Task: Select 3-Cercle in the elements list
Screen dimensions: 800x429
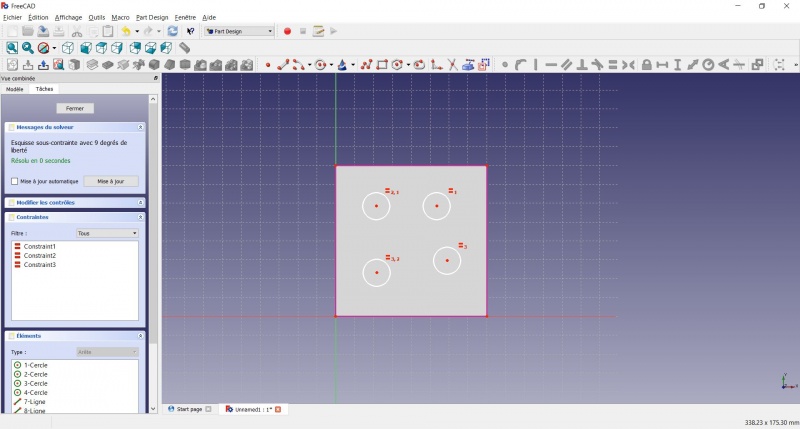Action: (35, 384)
